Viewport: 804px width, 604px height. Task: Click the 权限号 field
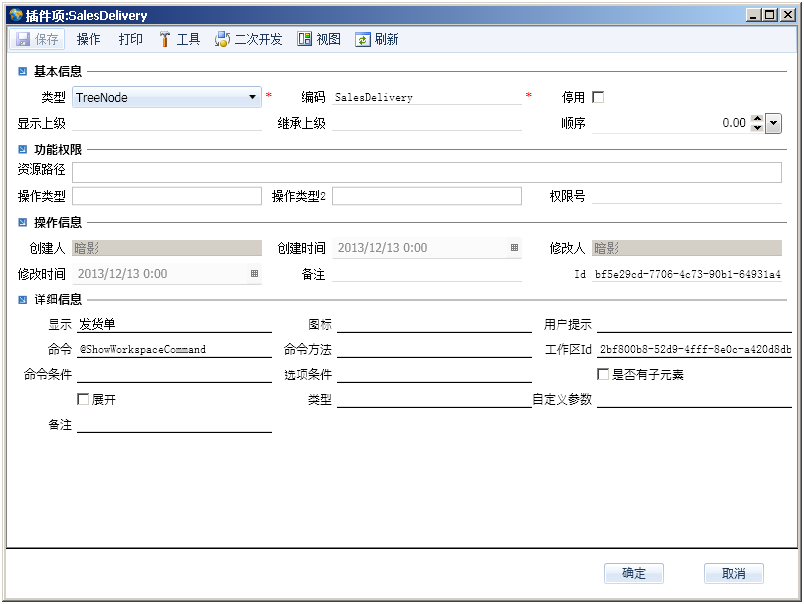pos(687,196)
